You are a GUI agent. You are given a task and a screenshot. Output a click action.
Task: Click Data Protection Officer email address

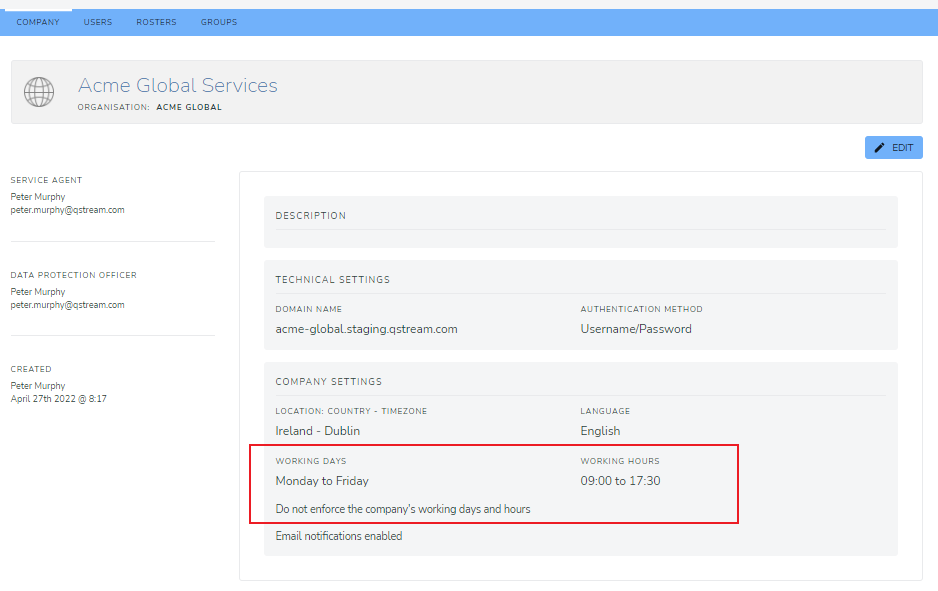click(68, 305)
